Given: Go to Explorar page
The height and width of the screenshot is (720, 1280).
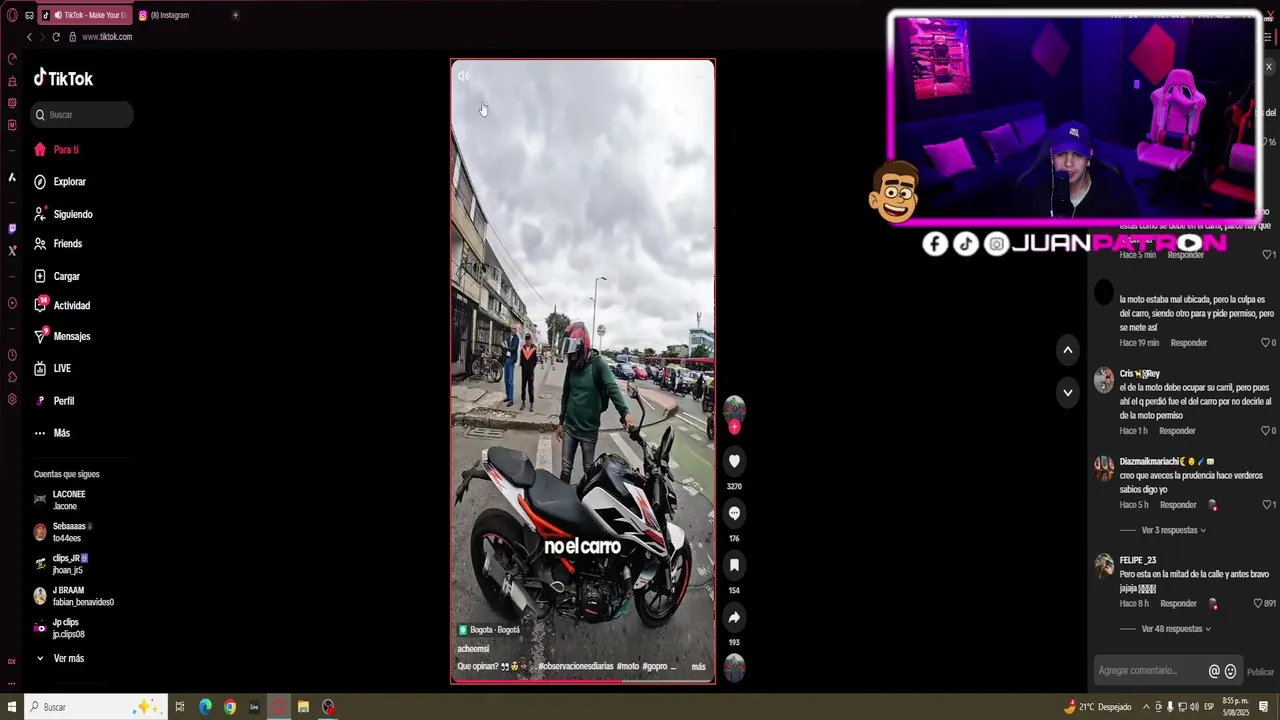Looking at the screenshot, I should point(60,182).
